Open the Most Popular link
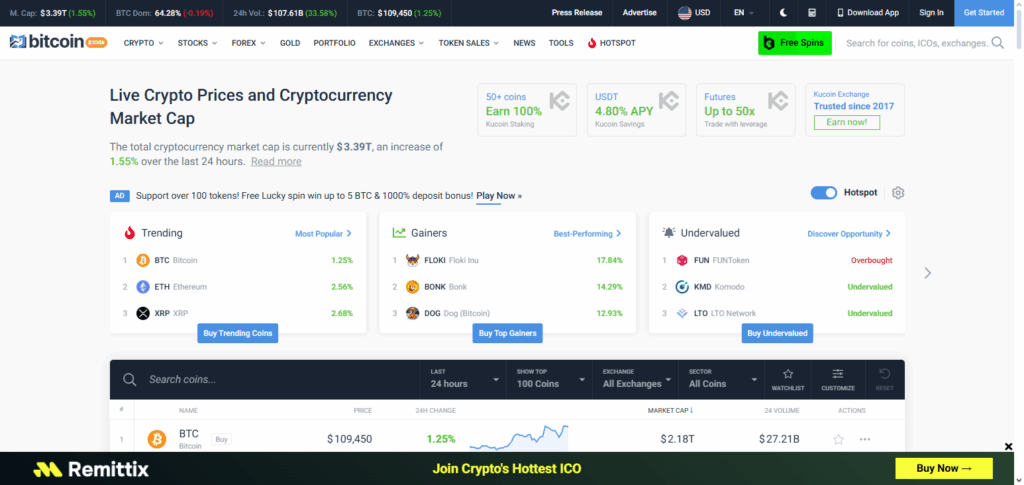 323,234
